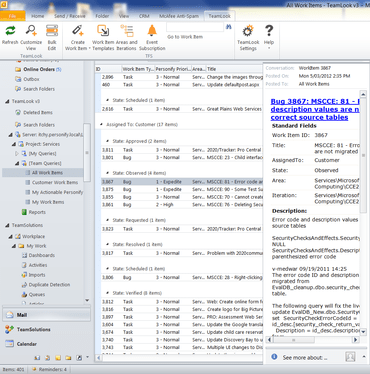Collapse the Workplace node
This screenshot has width=370, height=374.
[10, 237]
